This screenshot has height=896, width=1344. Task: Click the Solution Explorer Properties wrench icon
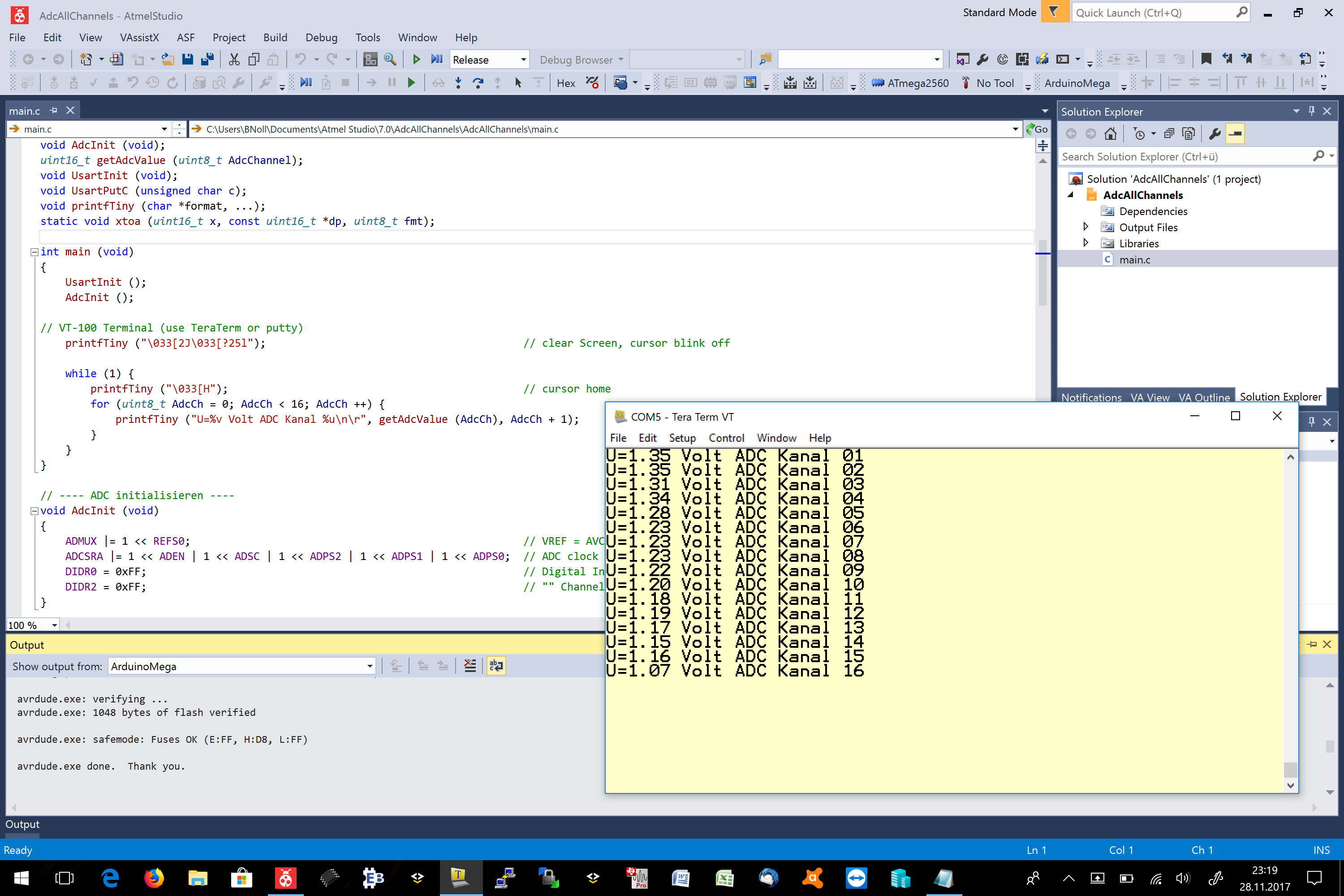[x=1214, y=134]
